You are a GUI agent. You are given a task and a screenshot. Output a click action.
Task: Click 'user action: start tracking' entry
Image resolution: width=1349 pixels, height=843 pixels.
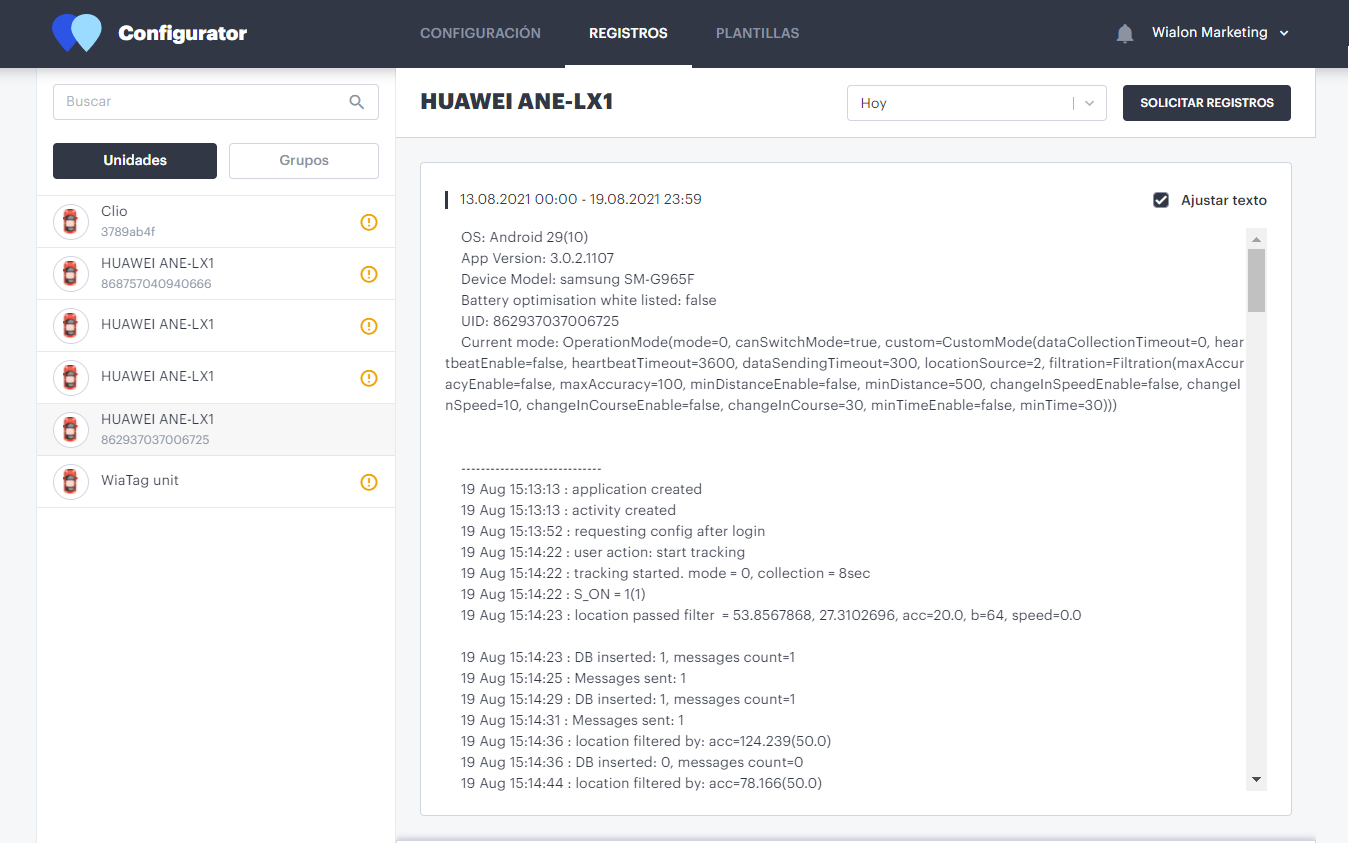tap(603, 552)
